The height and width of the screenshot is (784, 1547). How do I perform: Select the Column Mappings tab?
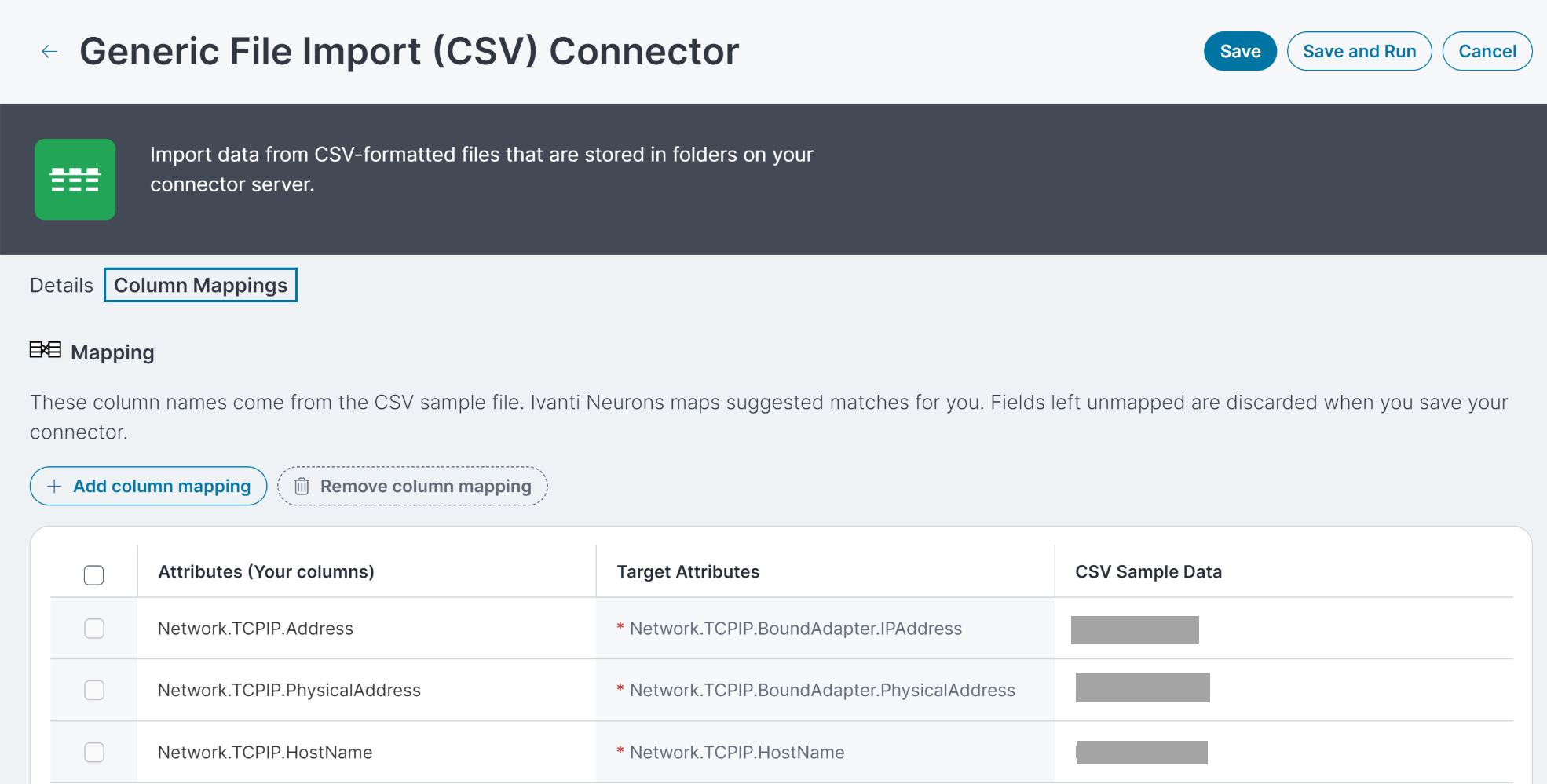[201, 285]
